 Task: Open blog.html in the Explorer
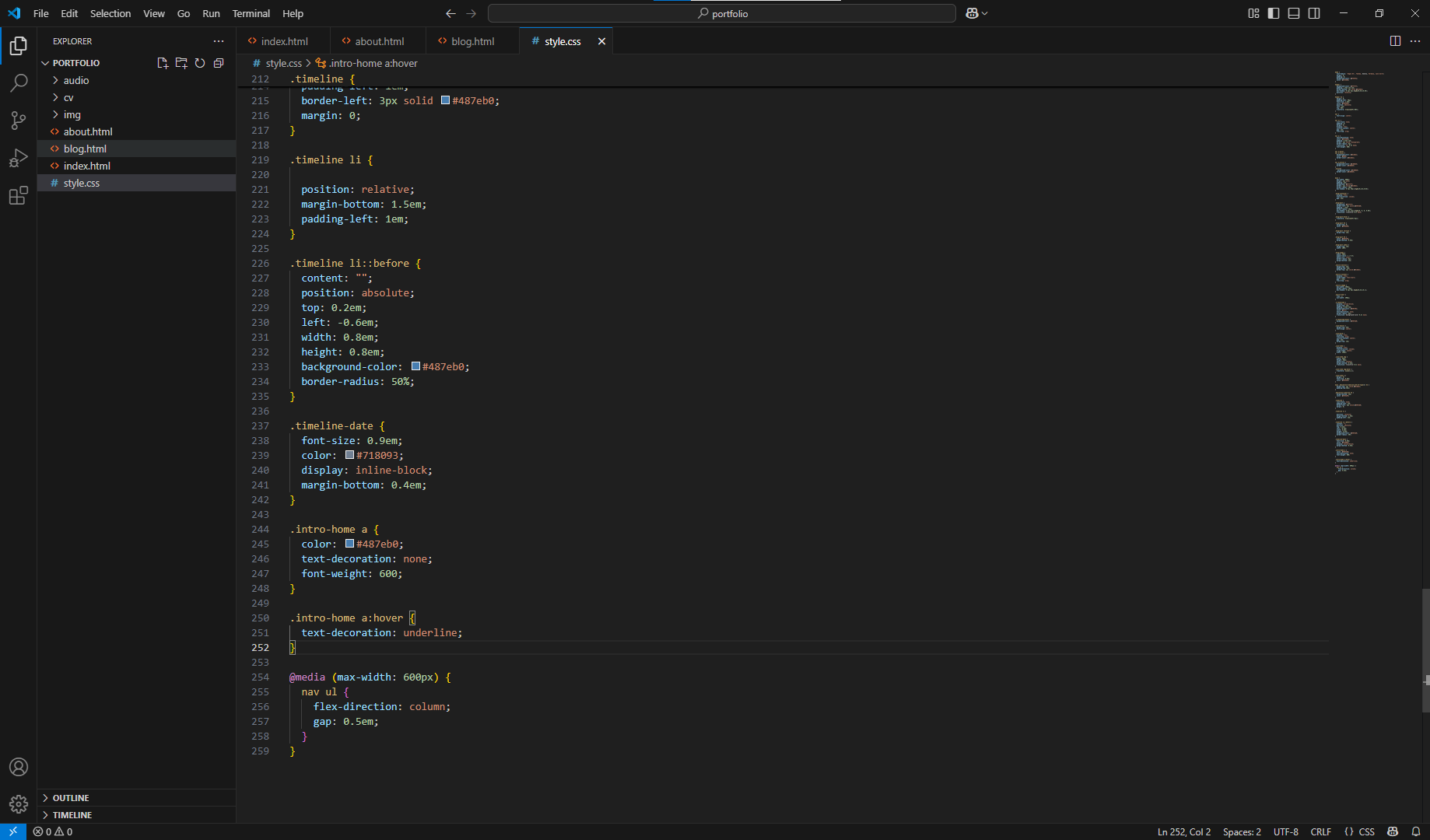click(136, 149)
